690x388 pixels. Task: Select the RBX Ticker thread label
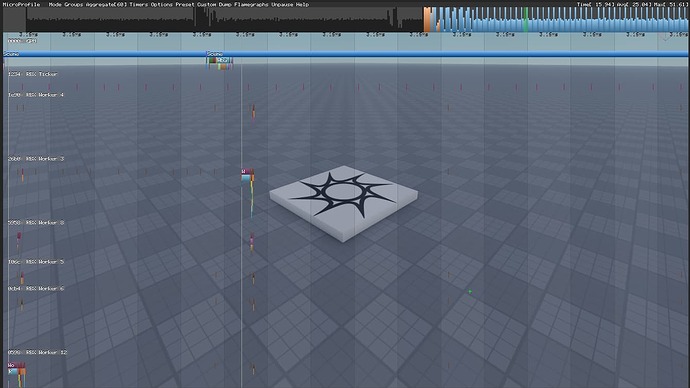click(x=33, y=74)
